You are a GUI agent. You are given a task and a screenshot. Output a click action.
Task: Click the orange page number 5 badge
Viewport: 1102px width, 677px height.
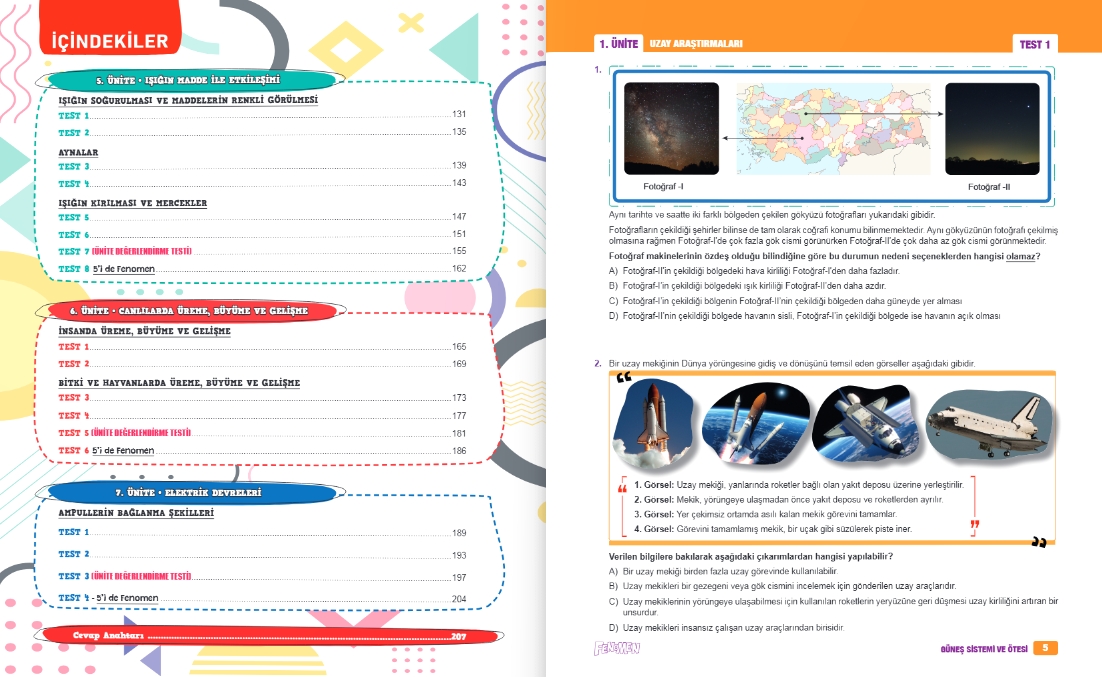1045,648
